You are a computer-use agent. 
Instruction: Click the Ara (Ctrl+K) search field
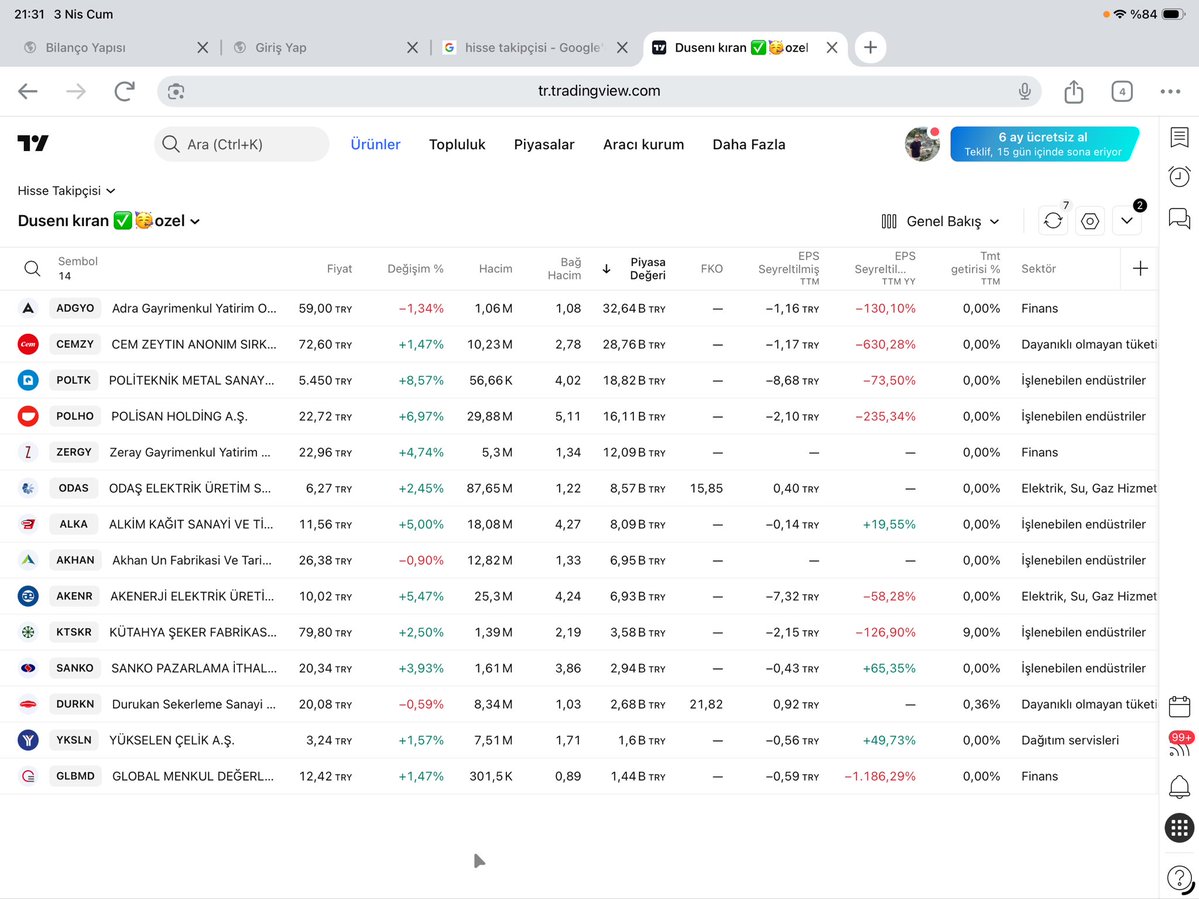242,144
